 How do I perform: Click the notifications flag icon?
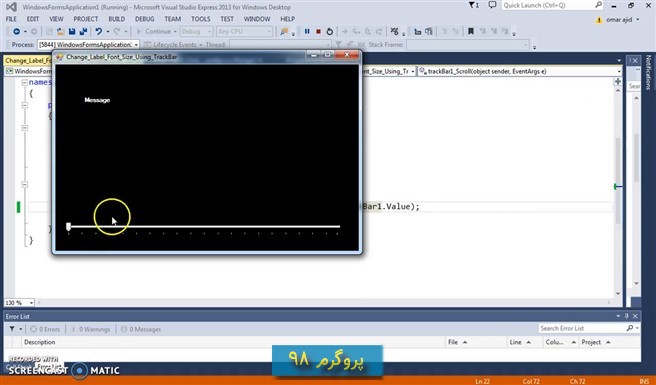tap(474, 5)
